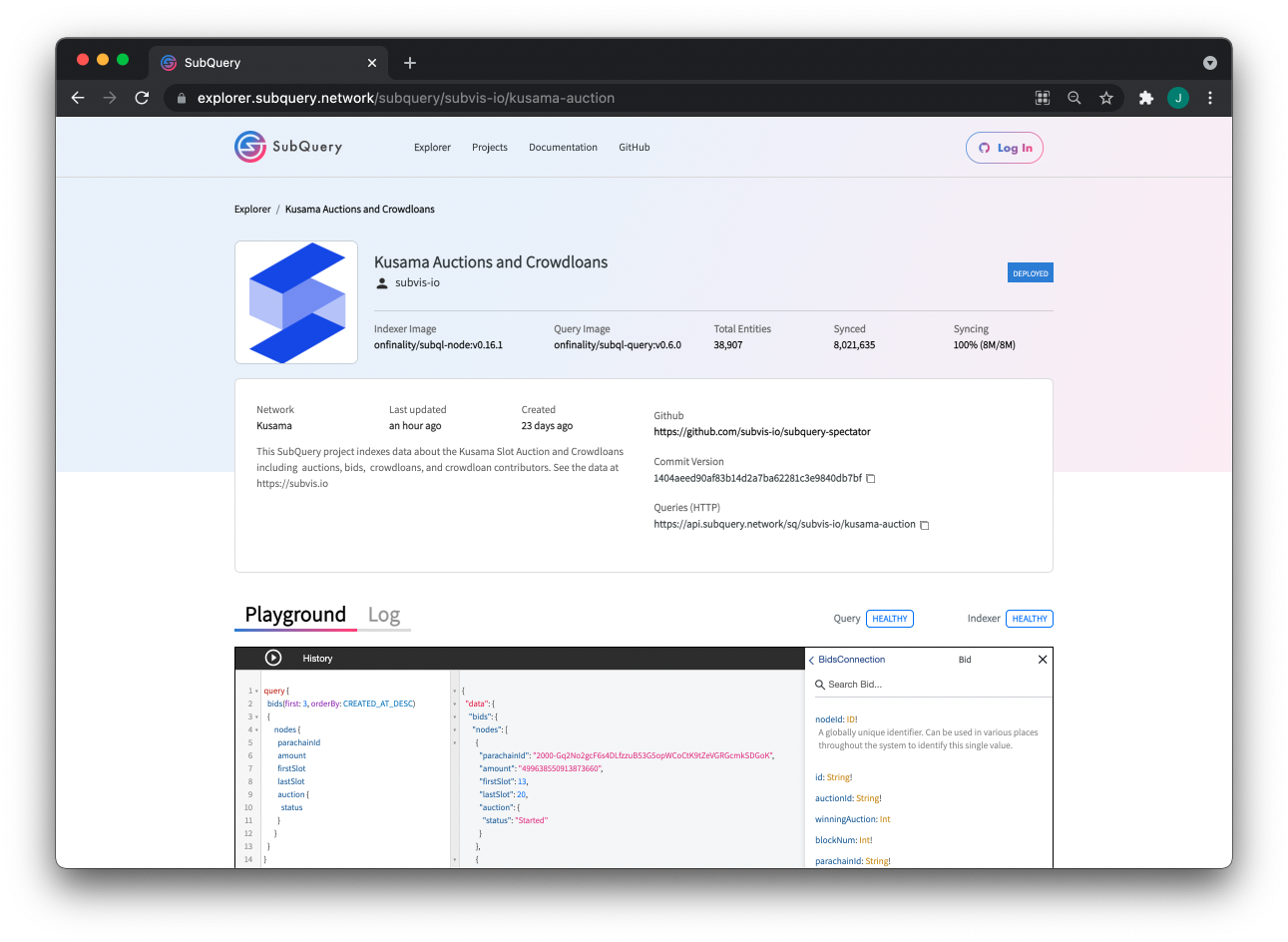
Task: Click the J profile avatar
Action: [x=1178, y=98]
